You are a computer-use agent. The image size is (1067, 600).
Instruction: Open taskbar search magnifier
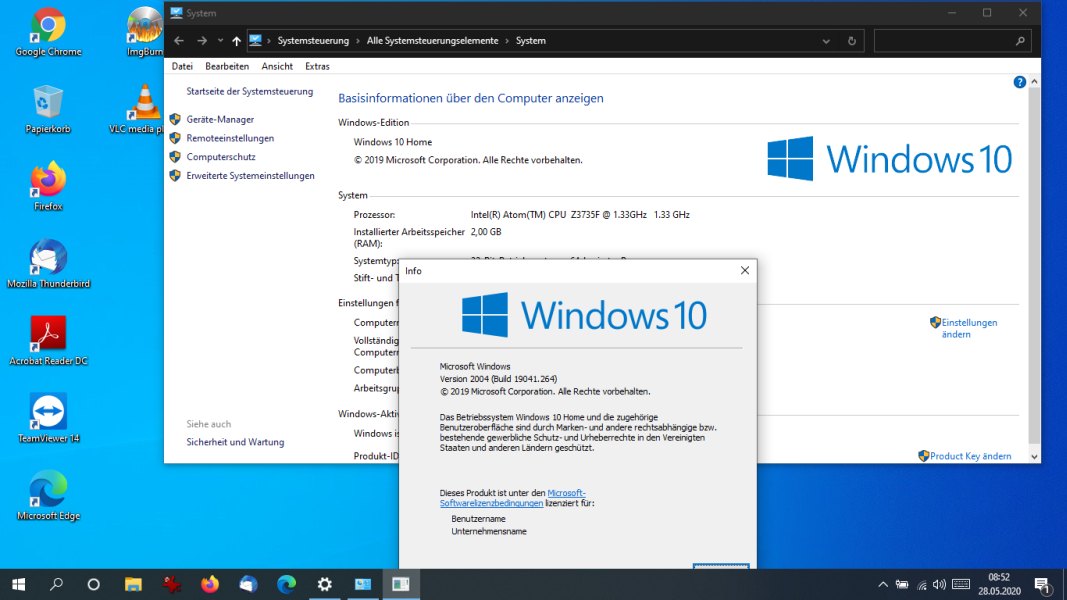(x=56, y=584)
